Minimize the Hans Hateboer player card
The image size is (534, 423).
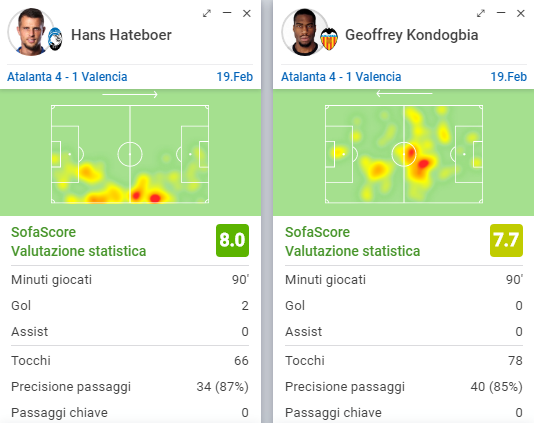[x=227, y=13]
